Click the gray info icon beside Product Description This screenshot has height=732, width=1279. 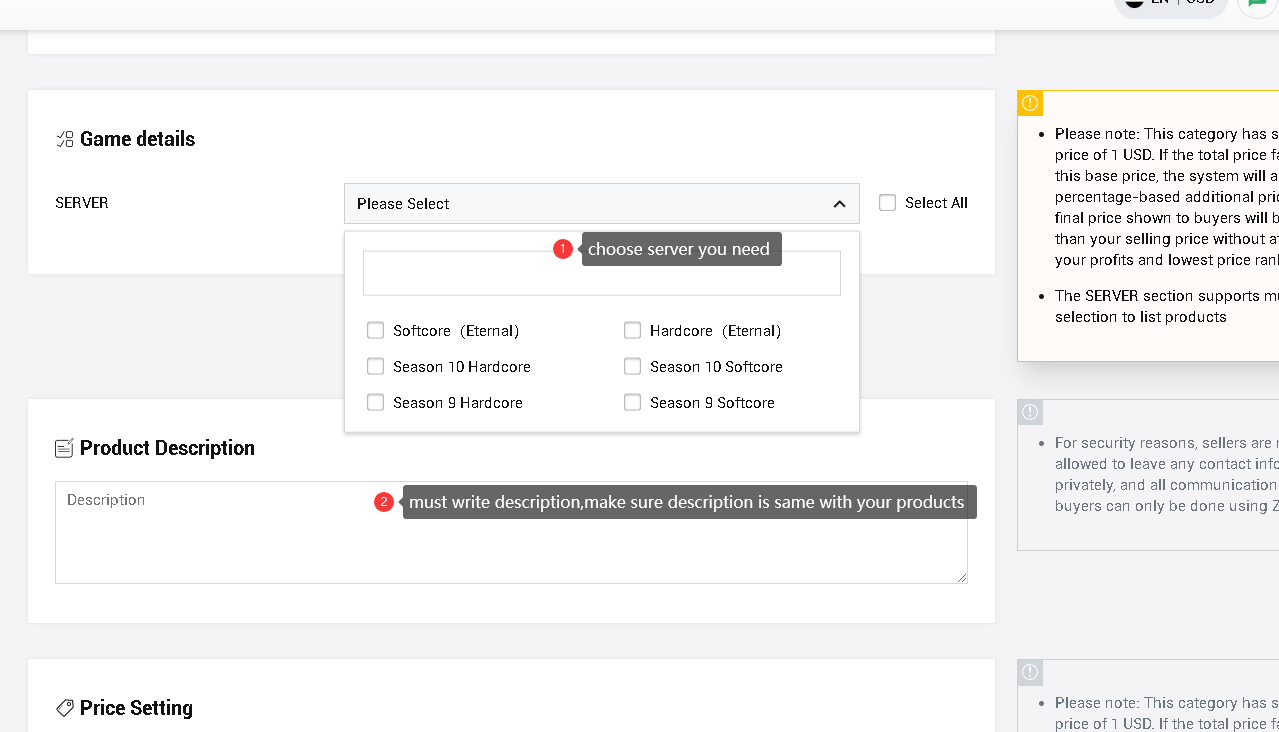(x=1030, y=412)
